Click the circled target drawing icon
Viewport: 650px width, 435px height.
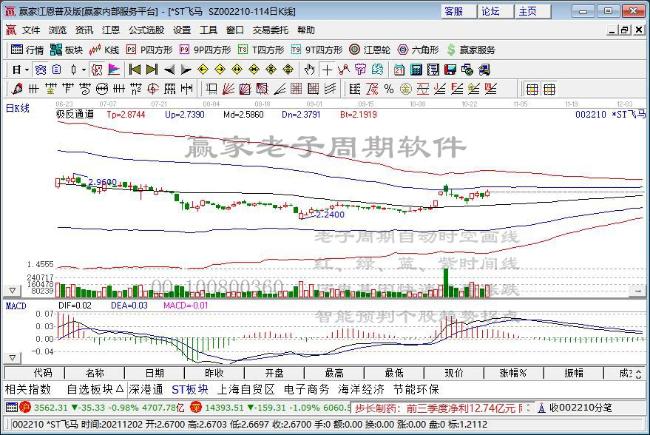point(153,89)
